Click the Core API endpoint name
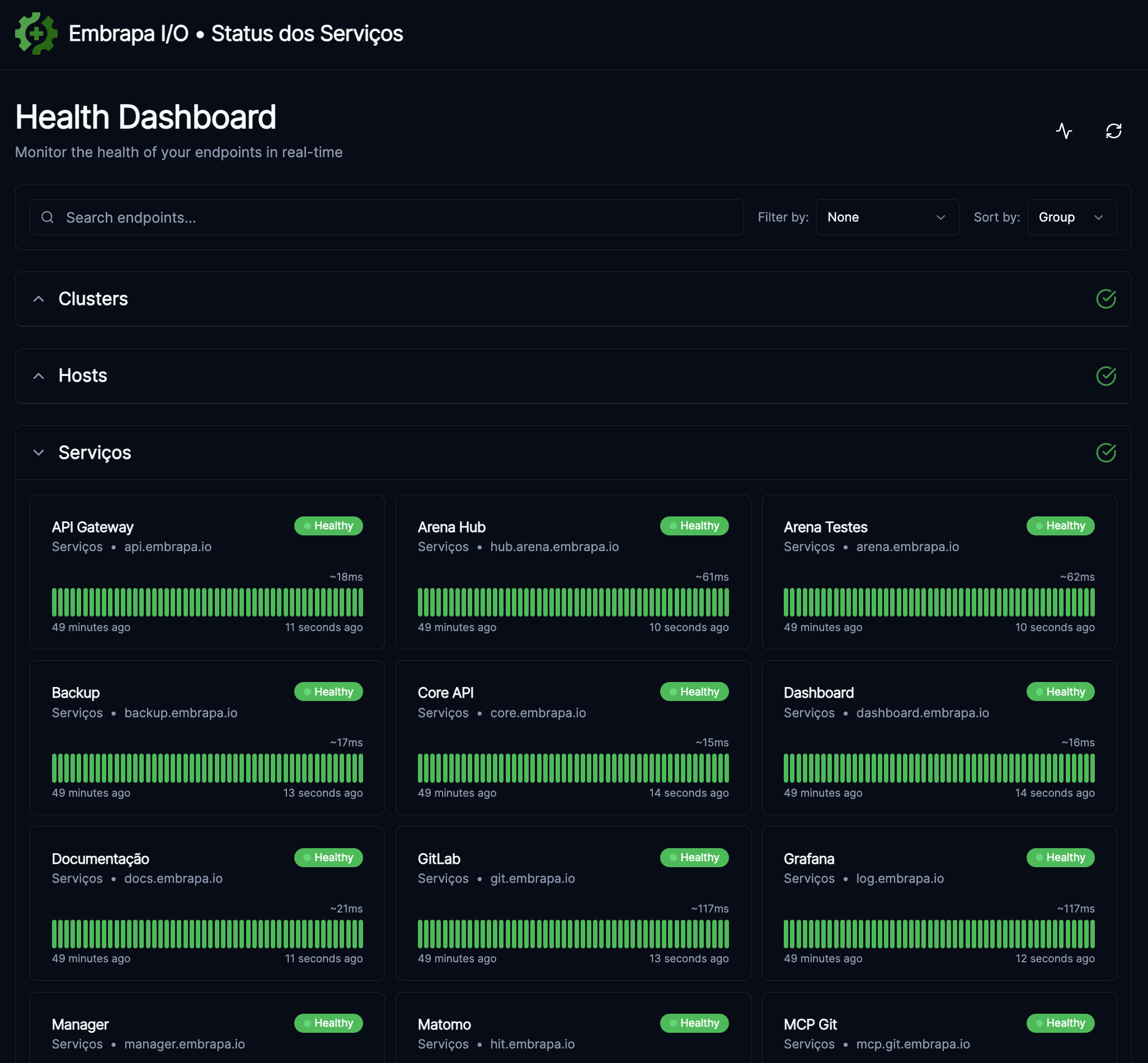 446,693
